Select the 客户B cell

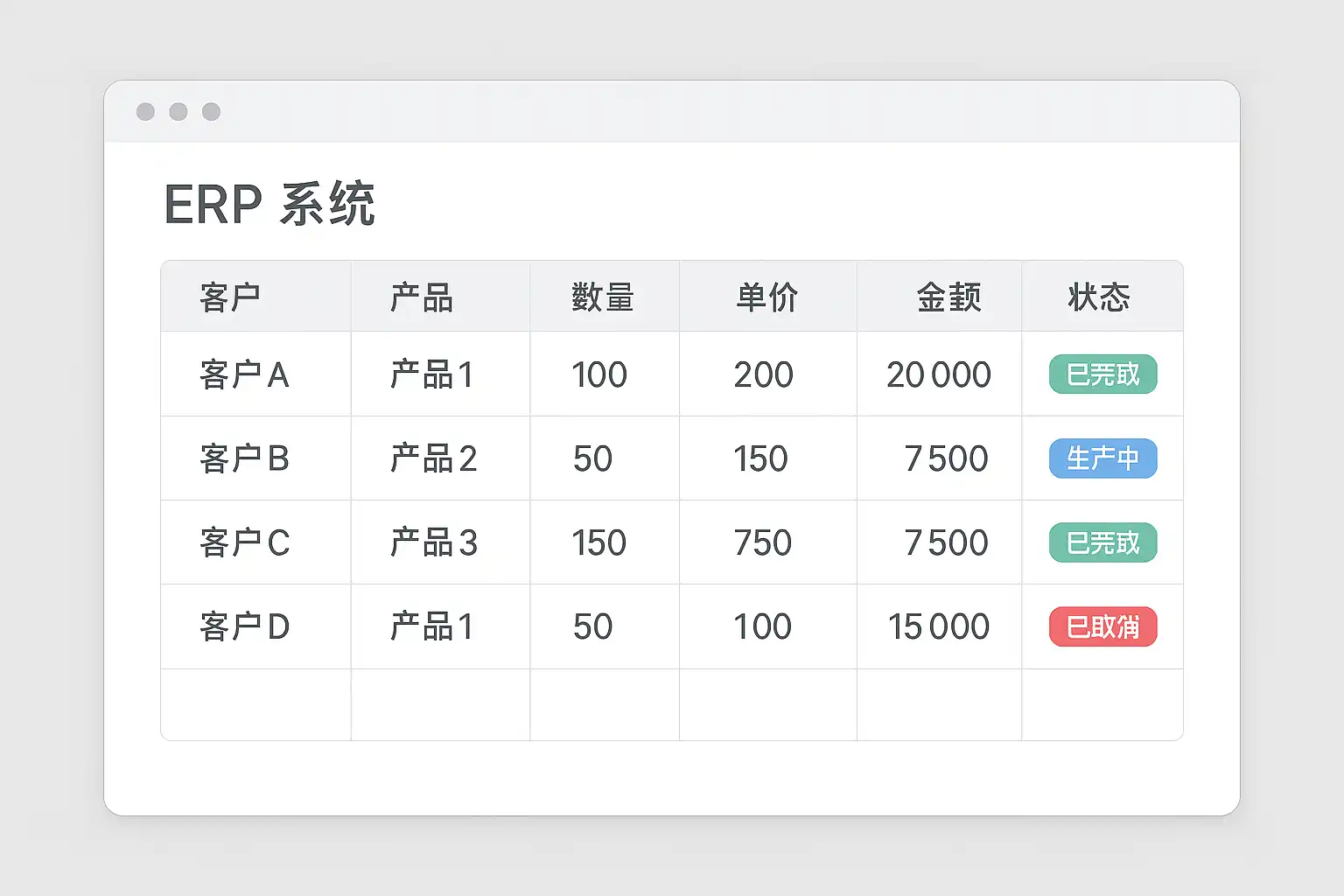[244, 458]
